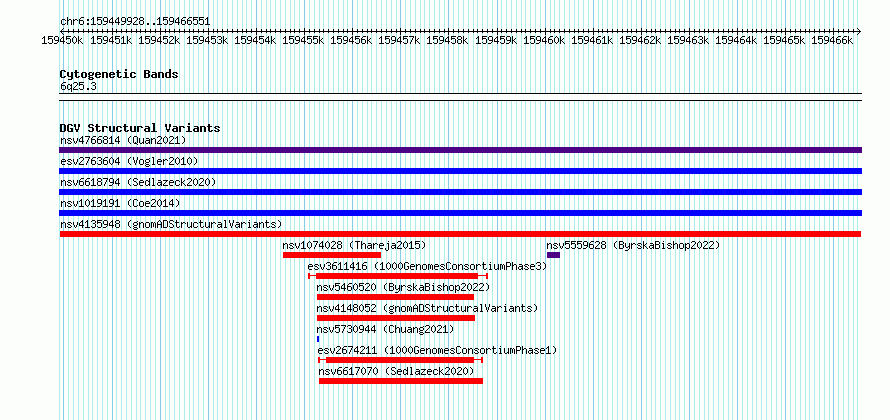Open esv2763604 (Vogler2010) variant label
Screen dimensions: 890x420
coord(129,161)
